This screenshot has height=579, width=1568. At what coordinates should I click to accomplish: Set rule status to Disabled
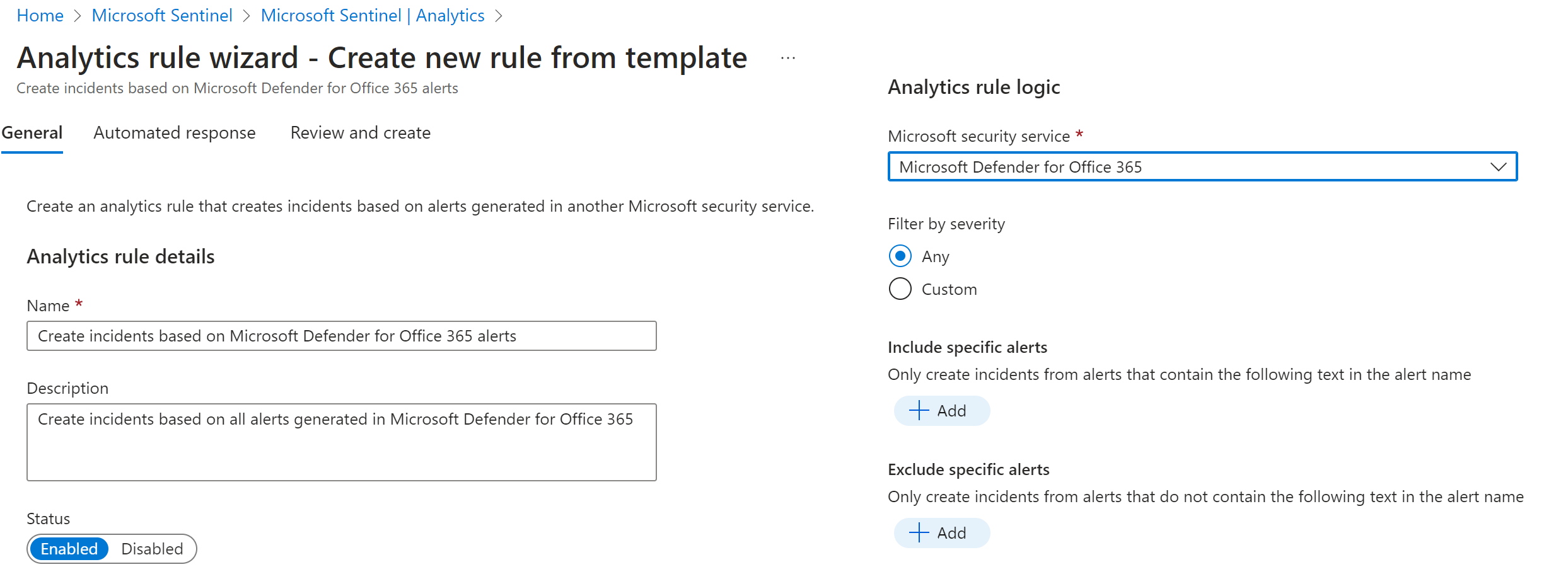(x=152, y=549)
